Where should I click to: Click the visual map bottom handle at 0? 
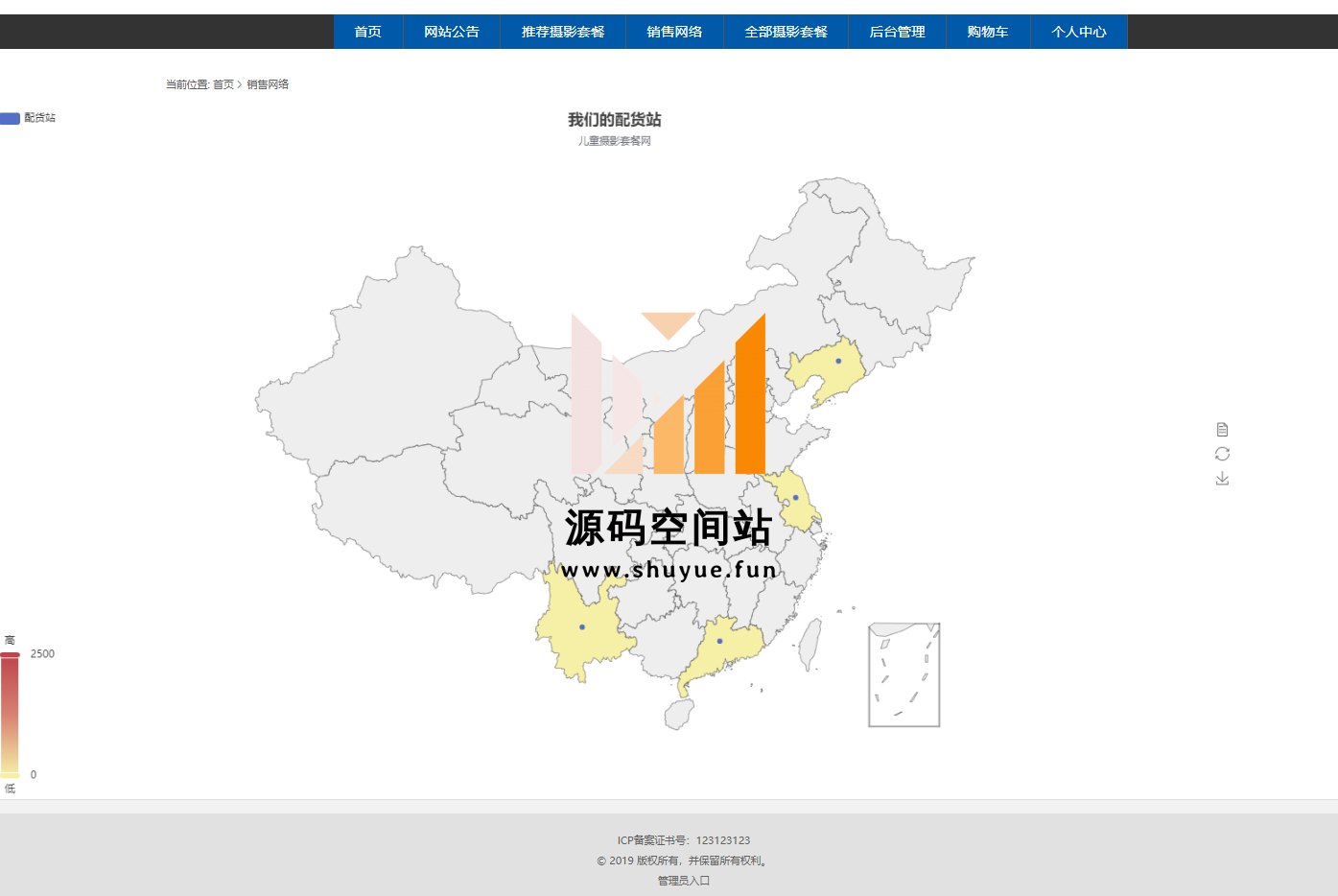(10, 775)
